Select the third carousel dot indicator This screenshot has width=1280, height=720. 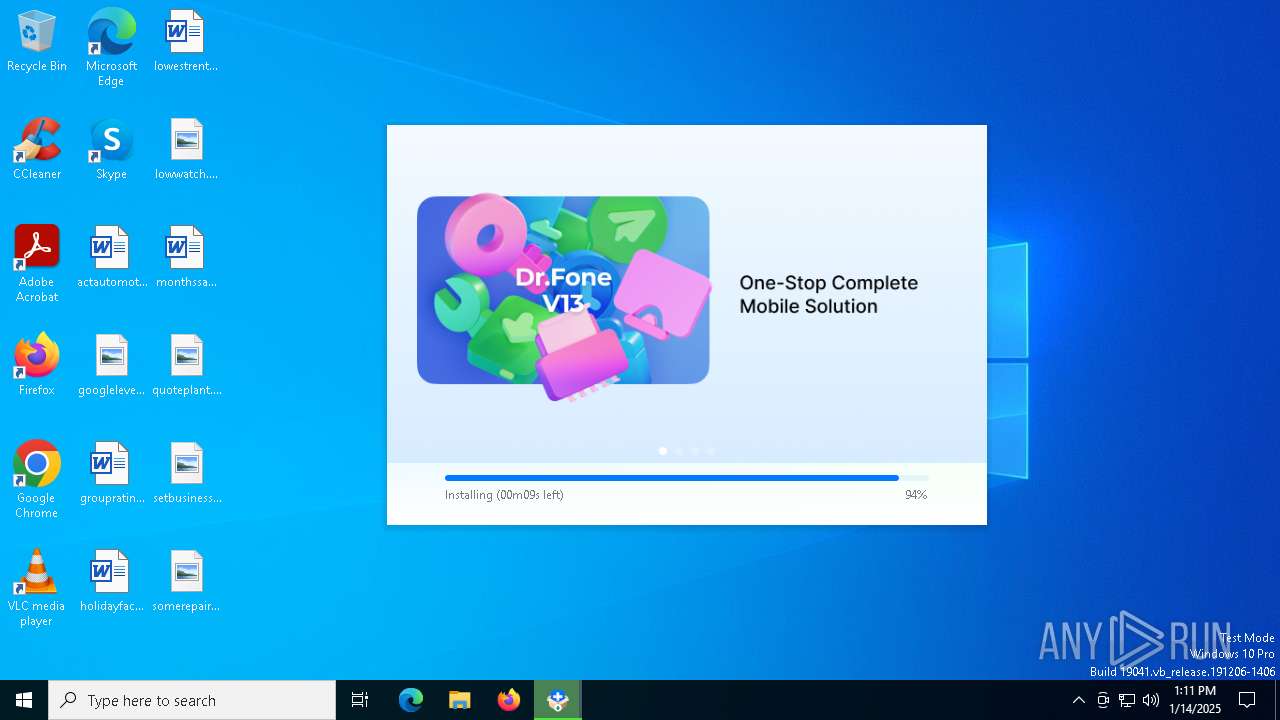pos(695,451)
